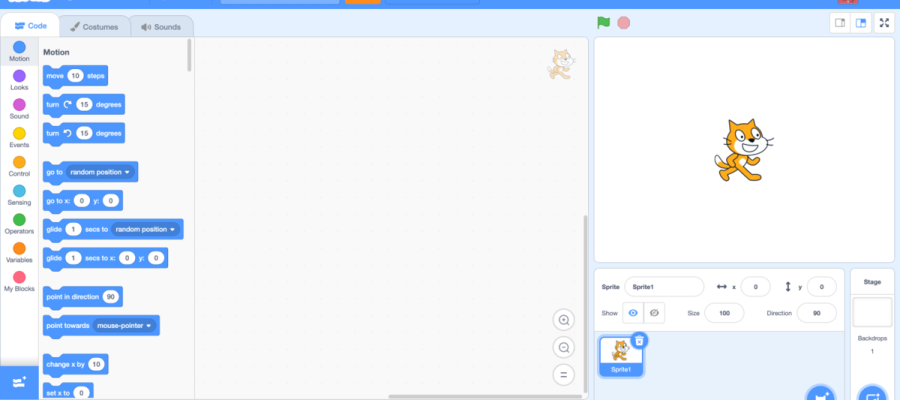Hide the sprite with crossed-eye icon
This screenshot has width=900, height=400.
tap(654, 313)
